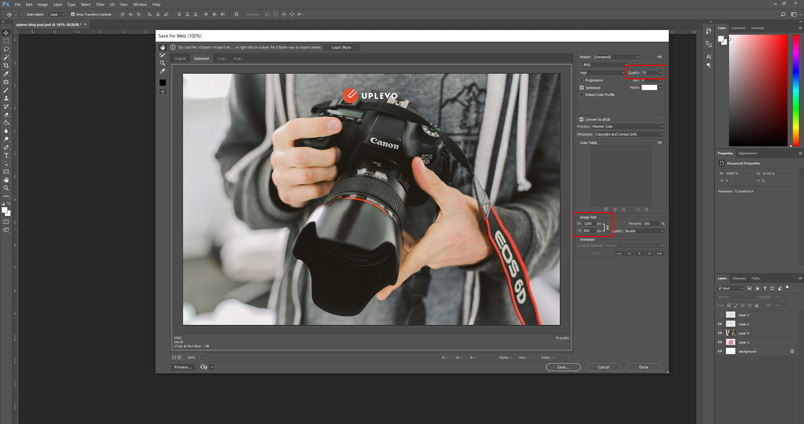804x424 pixels.
Task: Toggle slices visibility button in Save for Web
Action: click(163, 92)
